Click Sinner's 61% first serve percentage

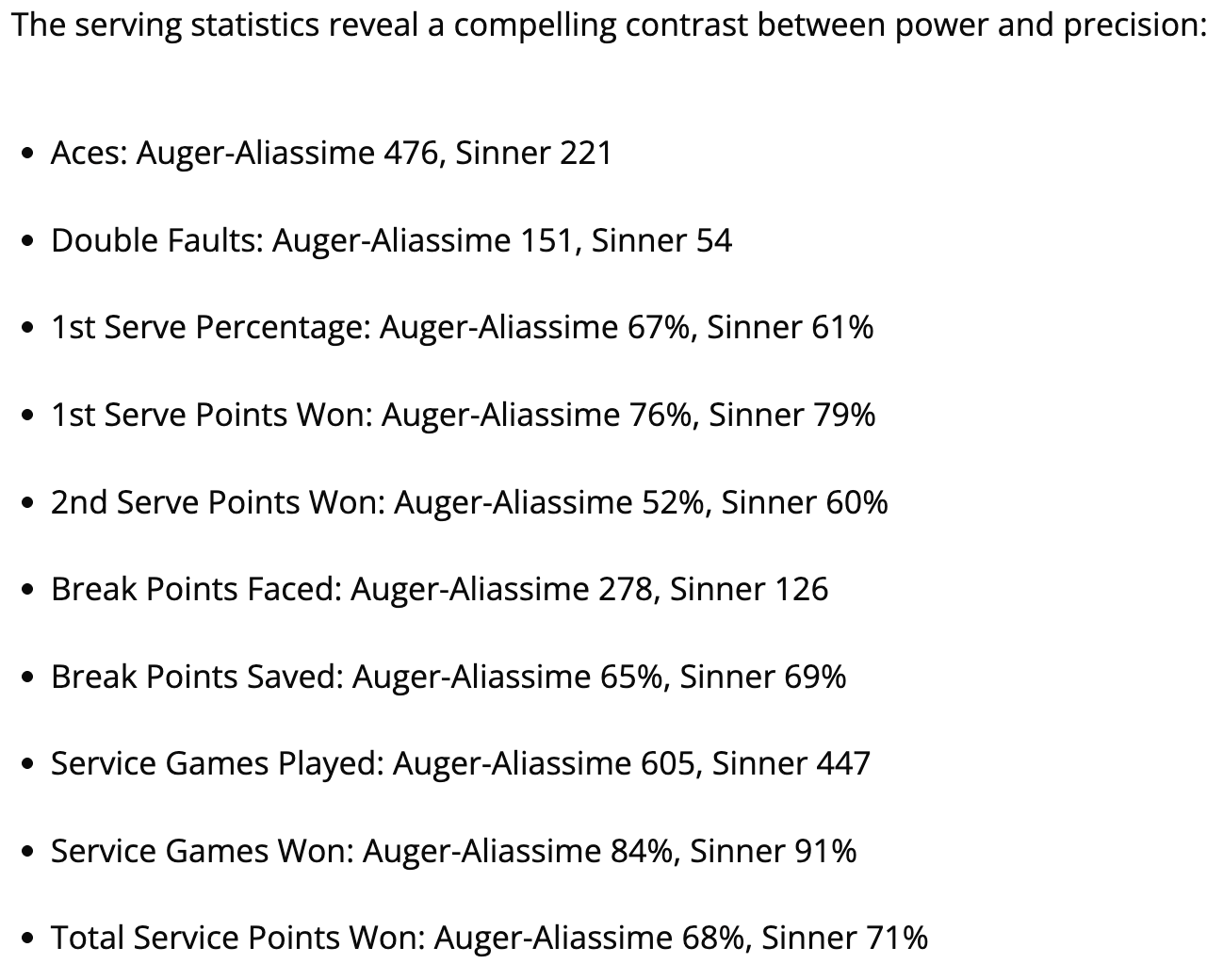[841, 327]
